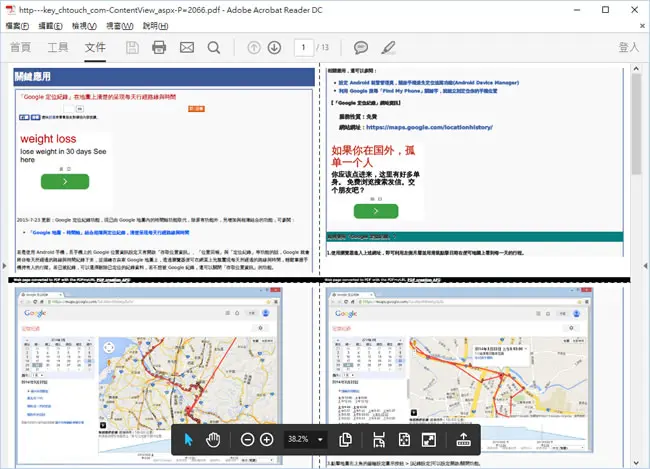Choose the arrow selection tool
650x469 pixels.
pyautogui.click(x=188, y=440)
